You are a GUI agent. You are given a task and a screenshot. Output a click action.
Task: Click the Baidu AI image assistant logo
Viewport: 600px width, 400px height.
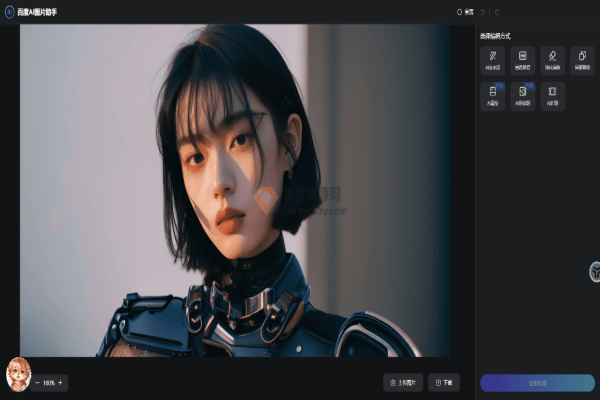[9, 12]
